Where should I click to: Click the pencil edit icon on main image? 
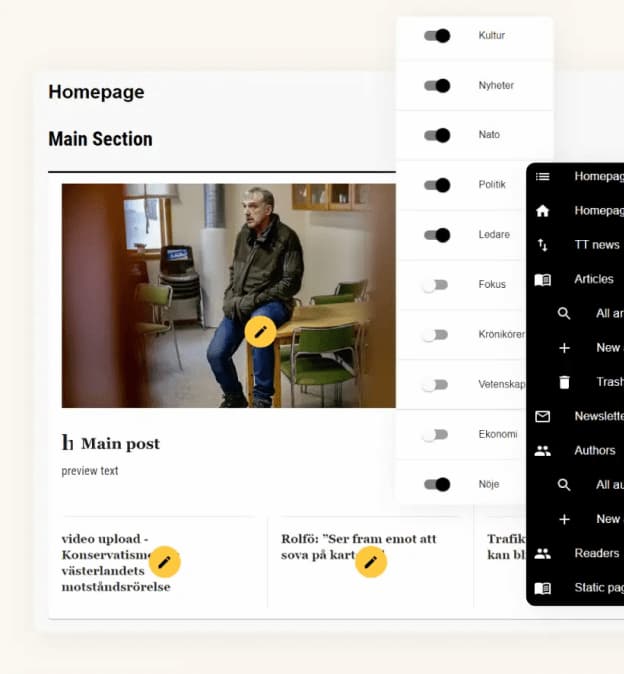click(x=260, y=332)
